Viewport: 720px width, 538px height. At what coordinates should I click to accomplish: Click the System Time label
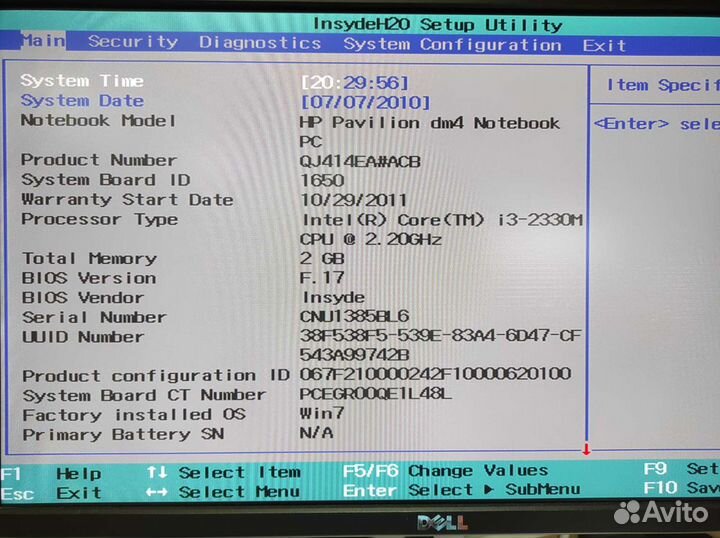pos(82,81)
